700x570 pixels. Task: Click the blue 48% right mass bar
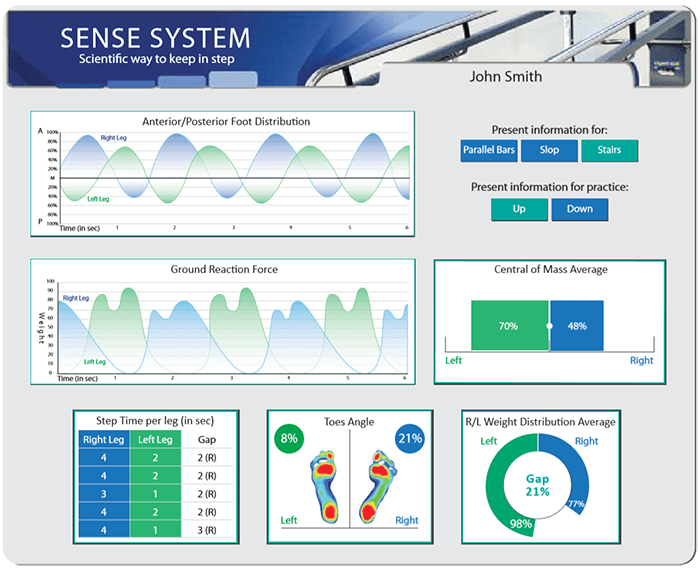pyautogui.click(x=577, y=326)
